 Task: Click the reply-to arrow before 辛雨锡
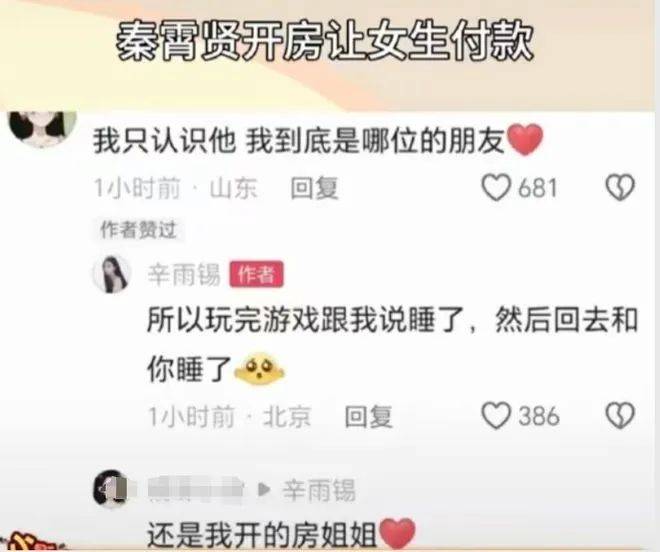click(263, 490)
